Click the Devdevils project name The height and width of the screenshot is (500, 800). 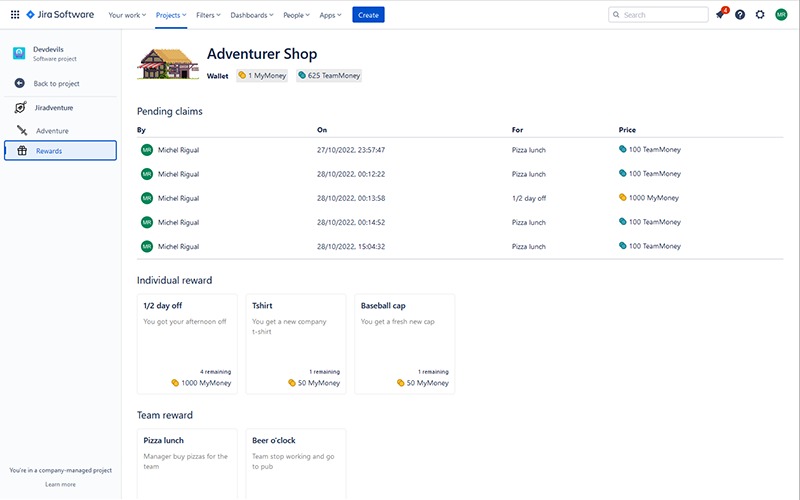pos(48,49)
